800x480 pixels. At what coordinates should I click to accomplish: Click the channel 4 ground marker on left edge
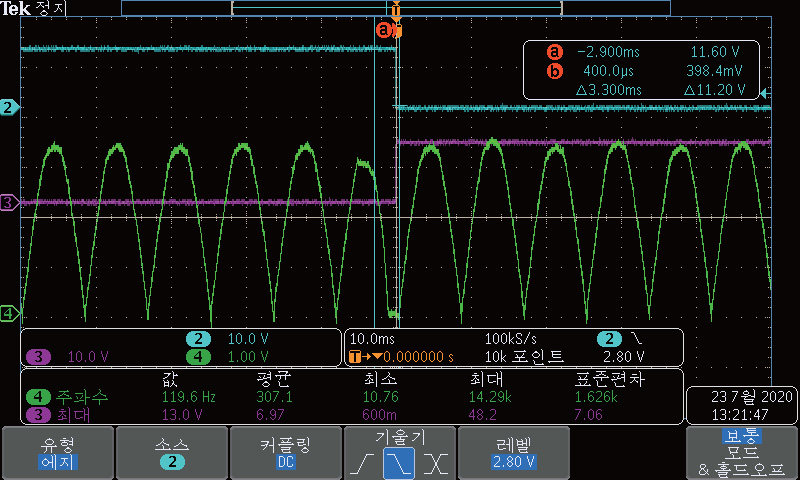coord(9,314)
